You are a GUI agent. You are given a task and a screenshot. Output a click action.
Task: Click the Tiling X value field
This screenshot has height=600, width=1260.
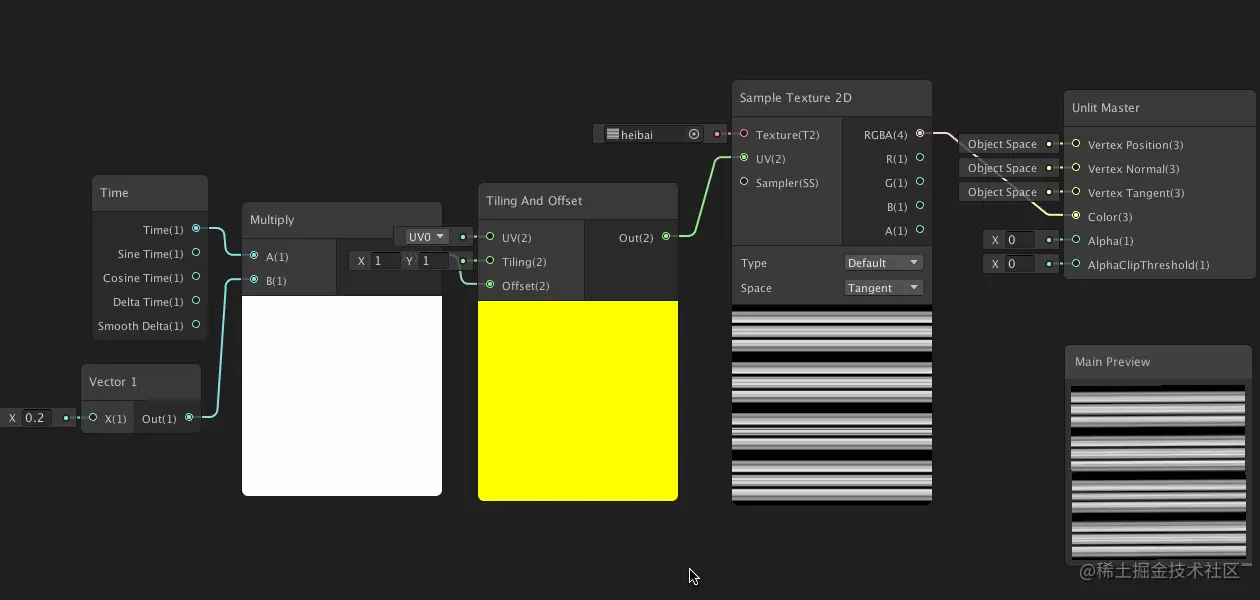click(385, 261)
